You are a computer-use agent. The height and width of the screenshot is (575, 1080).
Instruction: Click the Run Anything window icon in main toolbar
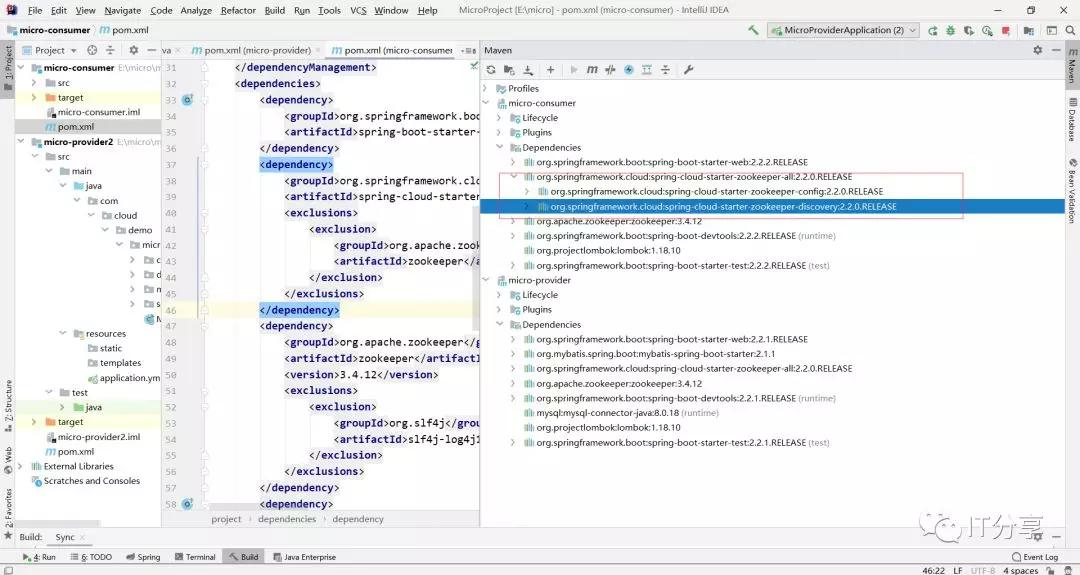(x=1051, y=30)
